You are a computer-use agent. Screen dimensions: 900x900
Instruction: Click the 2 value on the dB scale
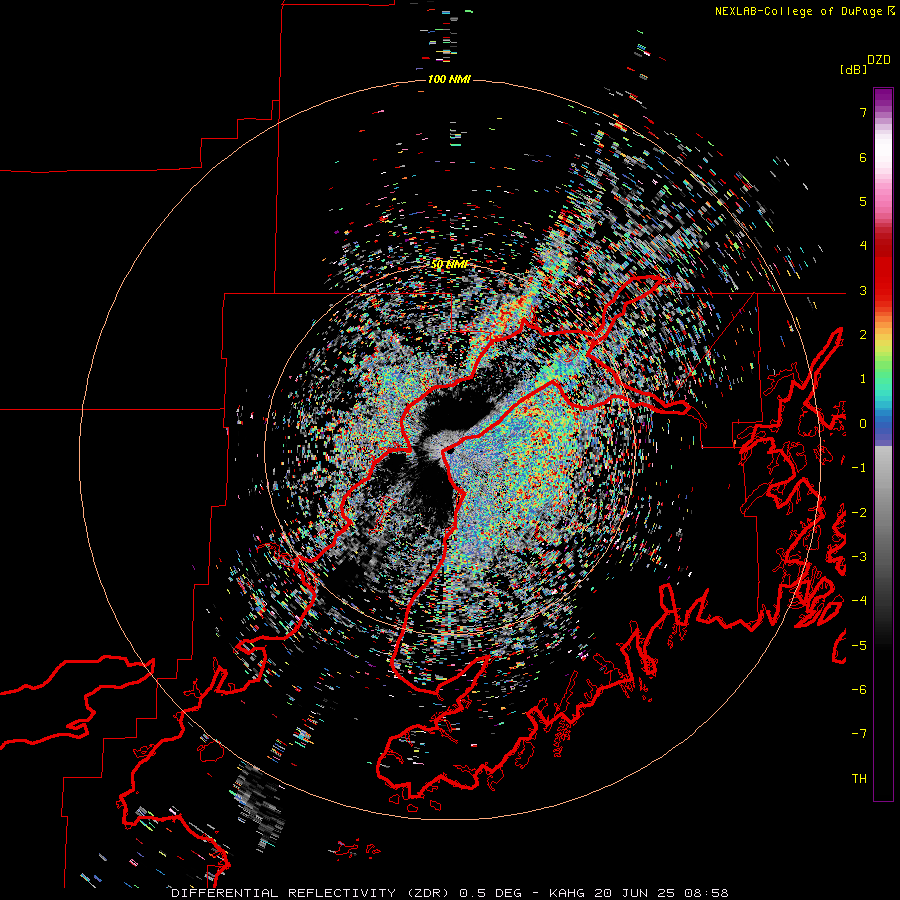click(x=863, y=335)
